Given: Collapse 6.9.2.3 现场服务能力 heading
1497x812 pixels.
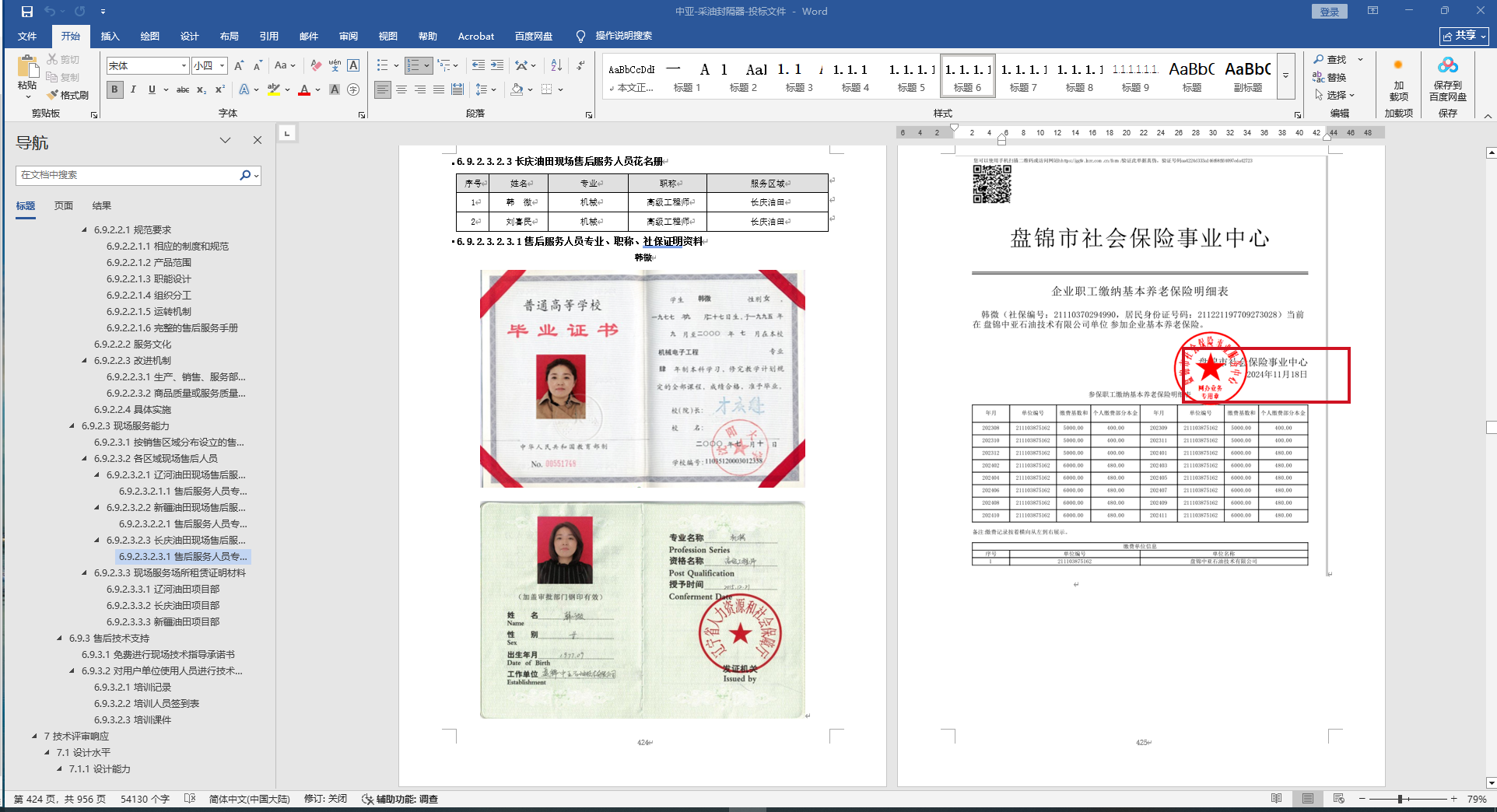Looking at the screenshot, I should 72,426.
